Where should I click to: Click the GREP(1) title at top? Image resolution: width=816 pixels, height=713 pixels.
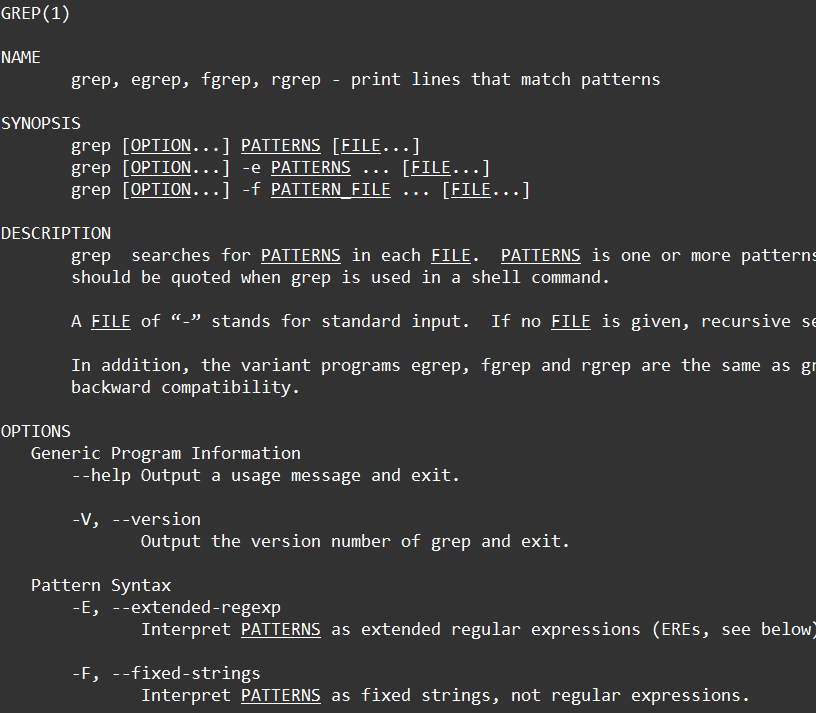tap(35, 14)
